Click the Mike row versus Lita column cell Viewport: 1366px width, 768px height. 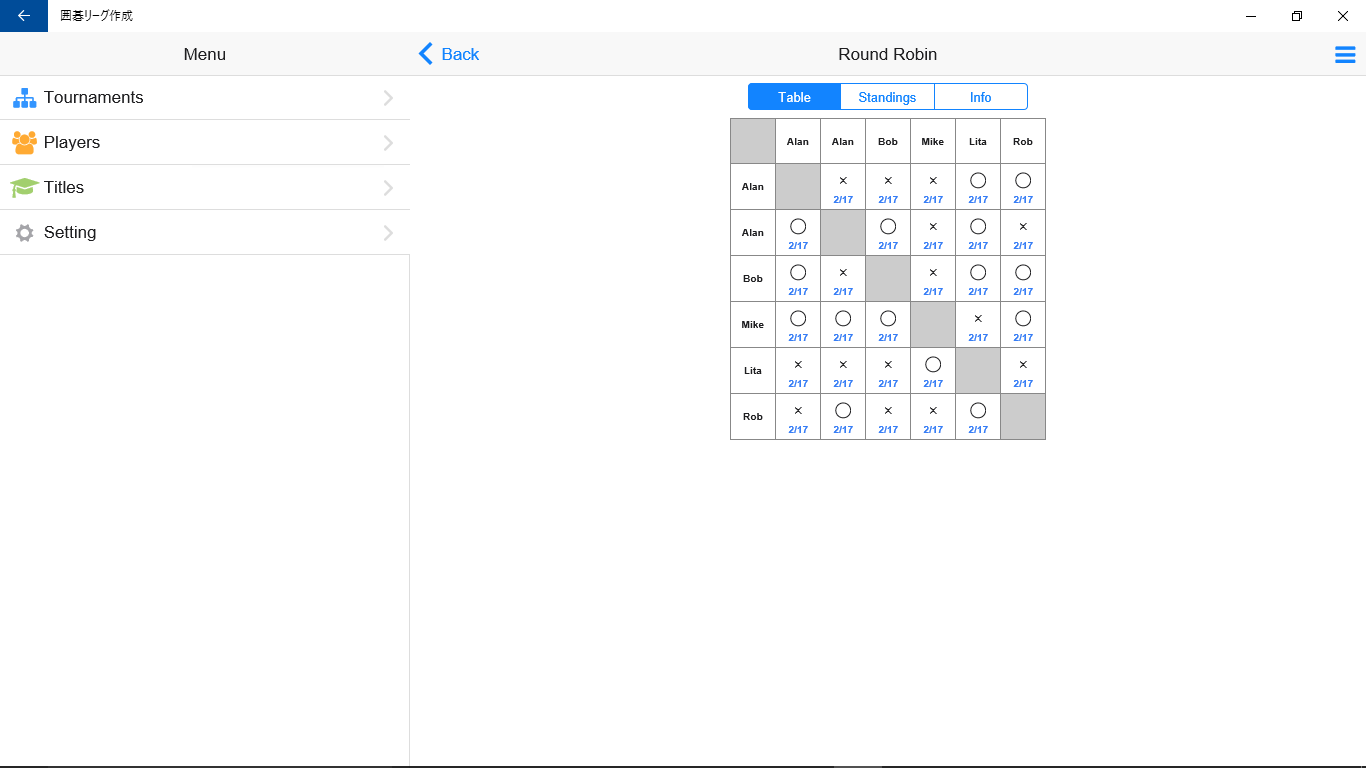click(x=978, y=324)
